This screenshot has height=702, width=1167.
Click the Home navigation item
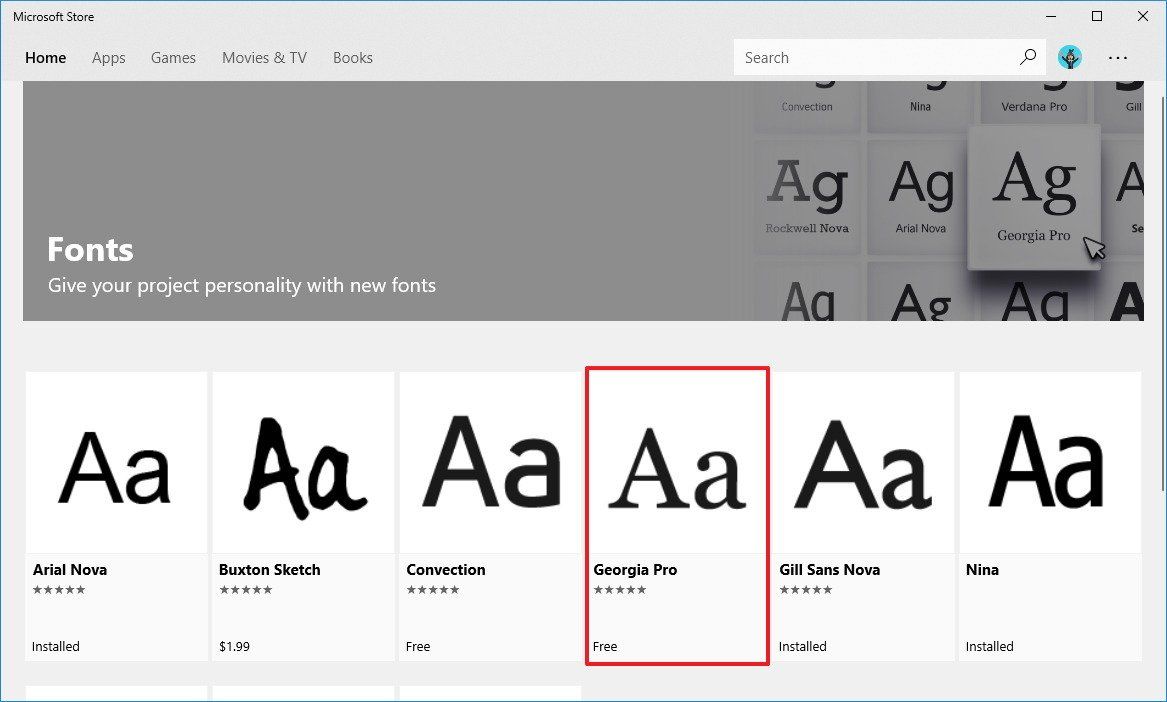[x=45, y=57]
